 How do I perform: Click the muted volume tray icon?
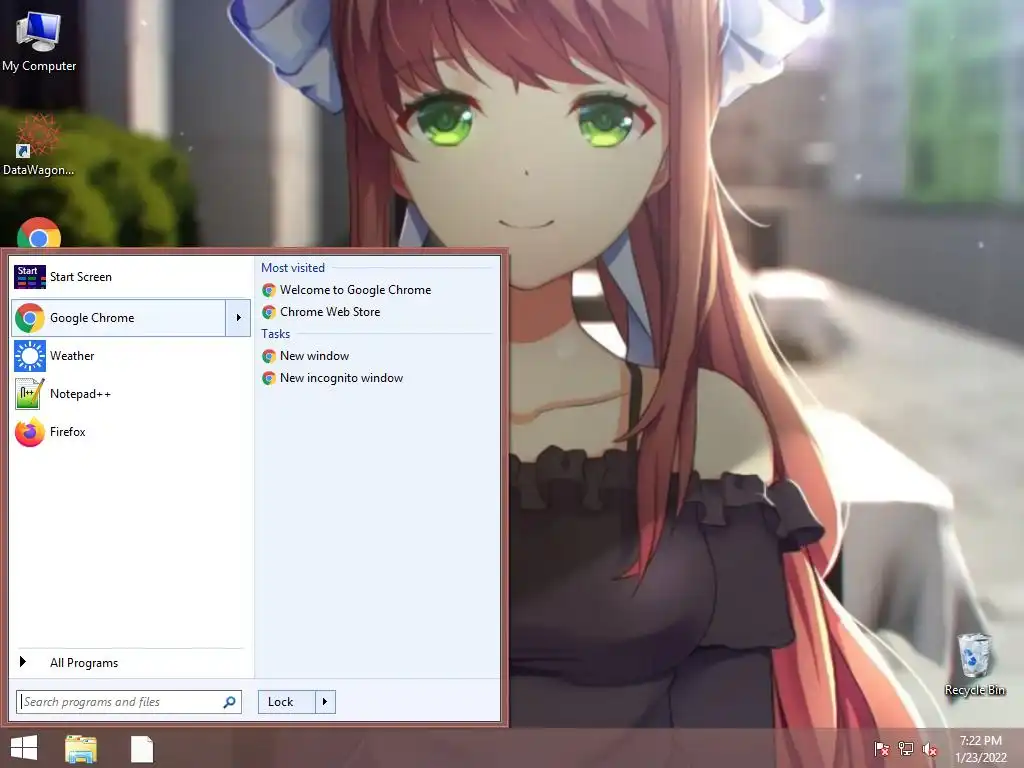930,749
